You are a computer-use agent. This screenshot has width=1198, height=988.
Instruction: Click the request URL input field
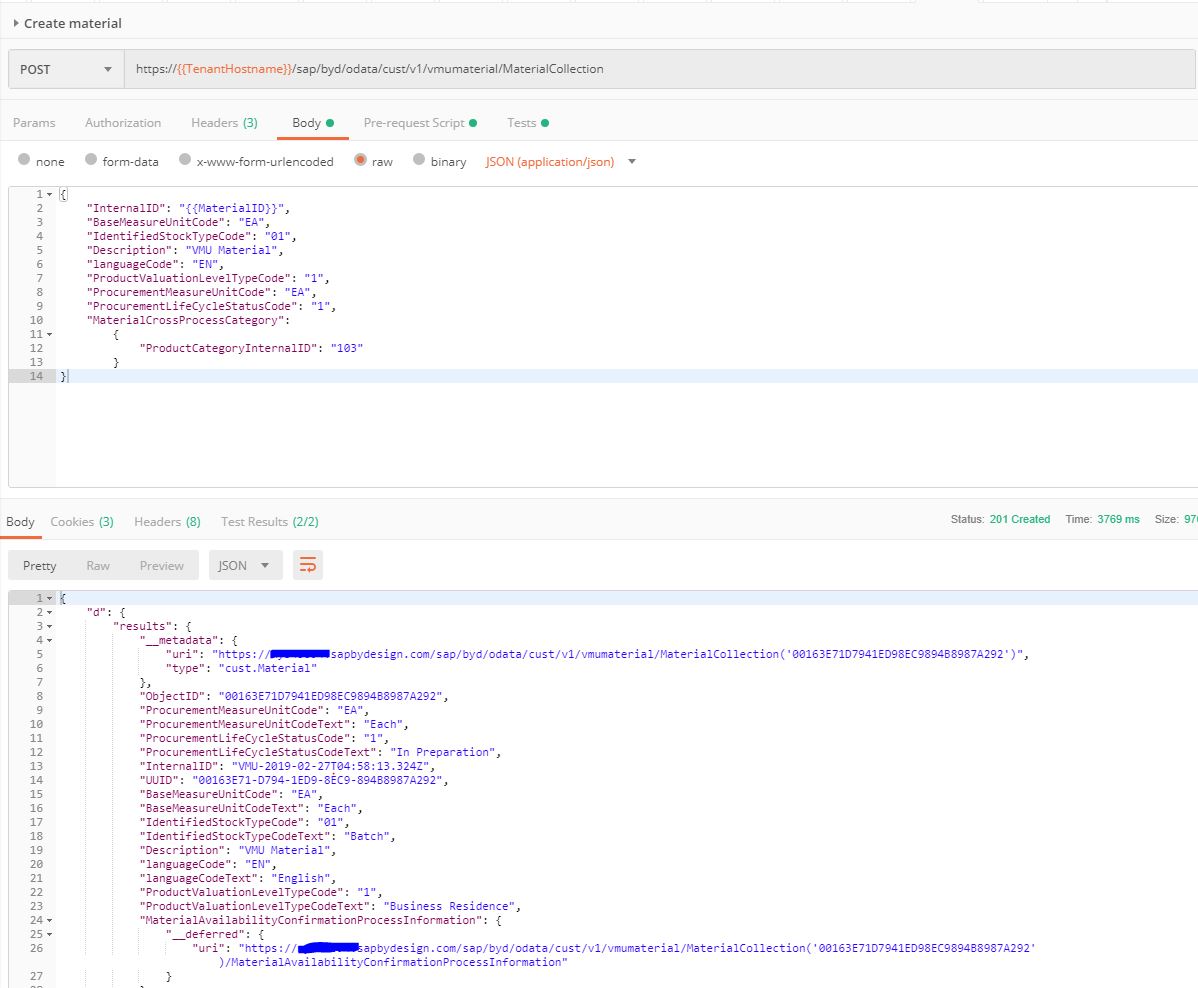click(x=660, y=70)
